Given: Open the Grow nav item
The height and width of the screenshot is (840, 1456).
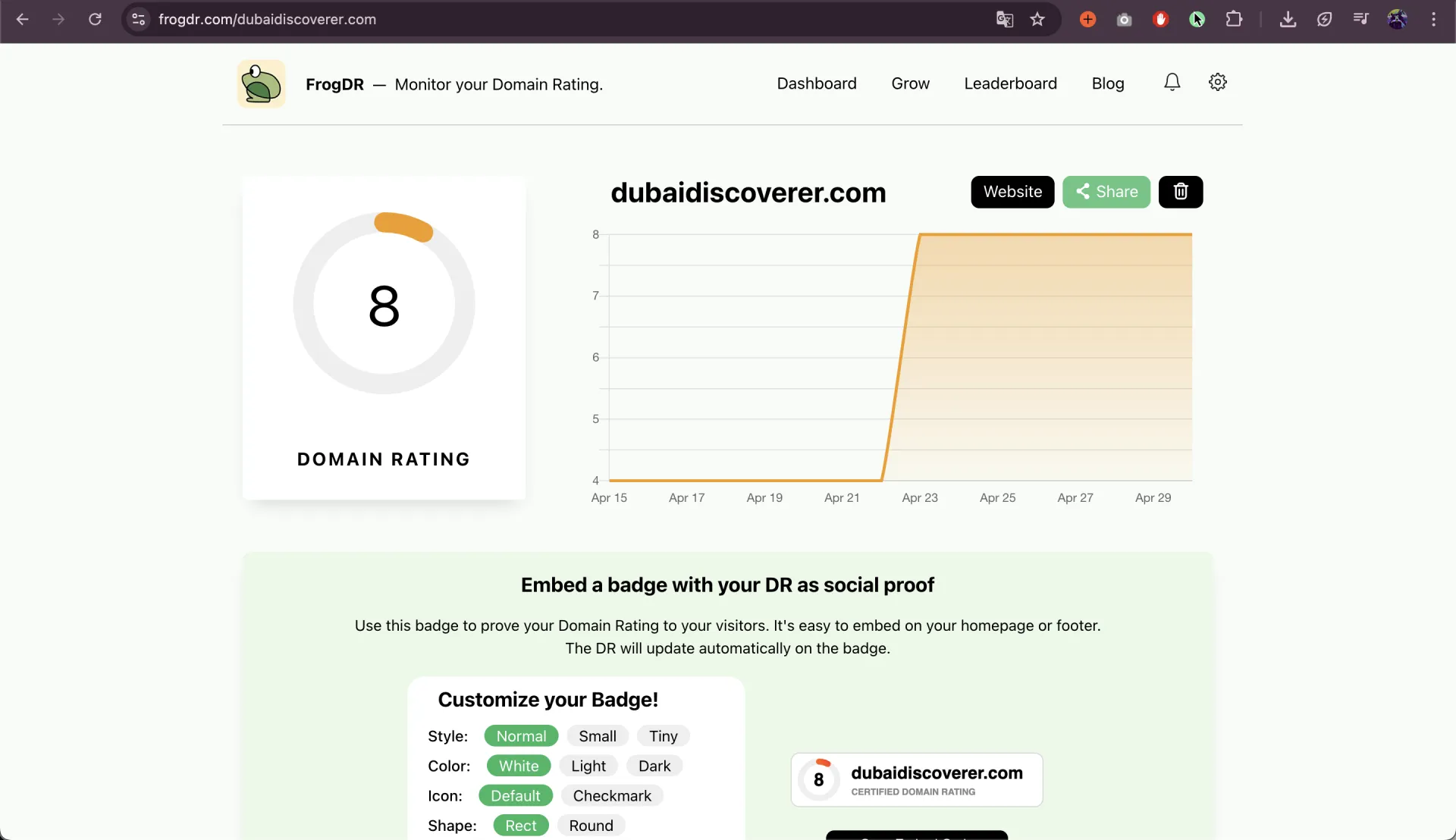Looking at the screenshot, I should coord(910,83).
